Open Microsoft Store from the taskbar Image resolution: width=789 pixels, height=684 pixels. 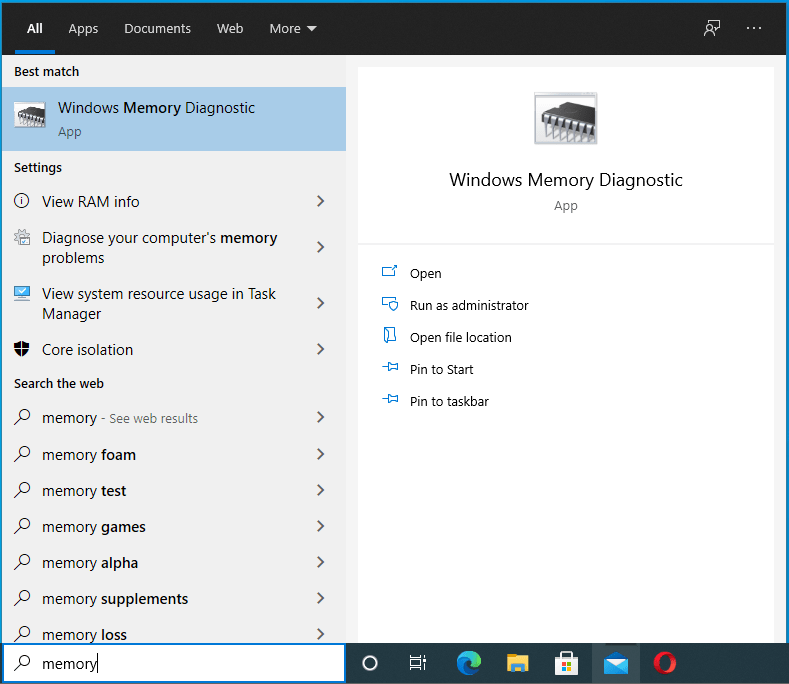(x=566, y=663)
